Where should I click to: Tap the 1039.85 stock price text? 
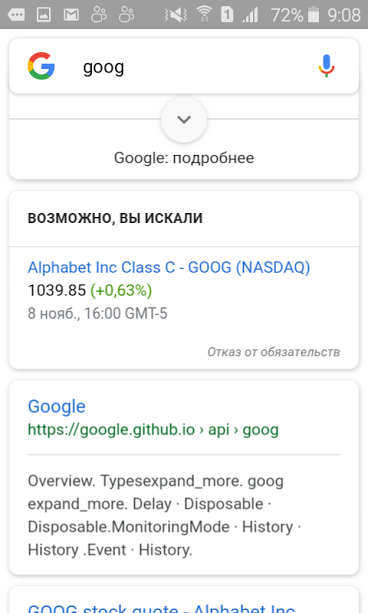[57, 290]
